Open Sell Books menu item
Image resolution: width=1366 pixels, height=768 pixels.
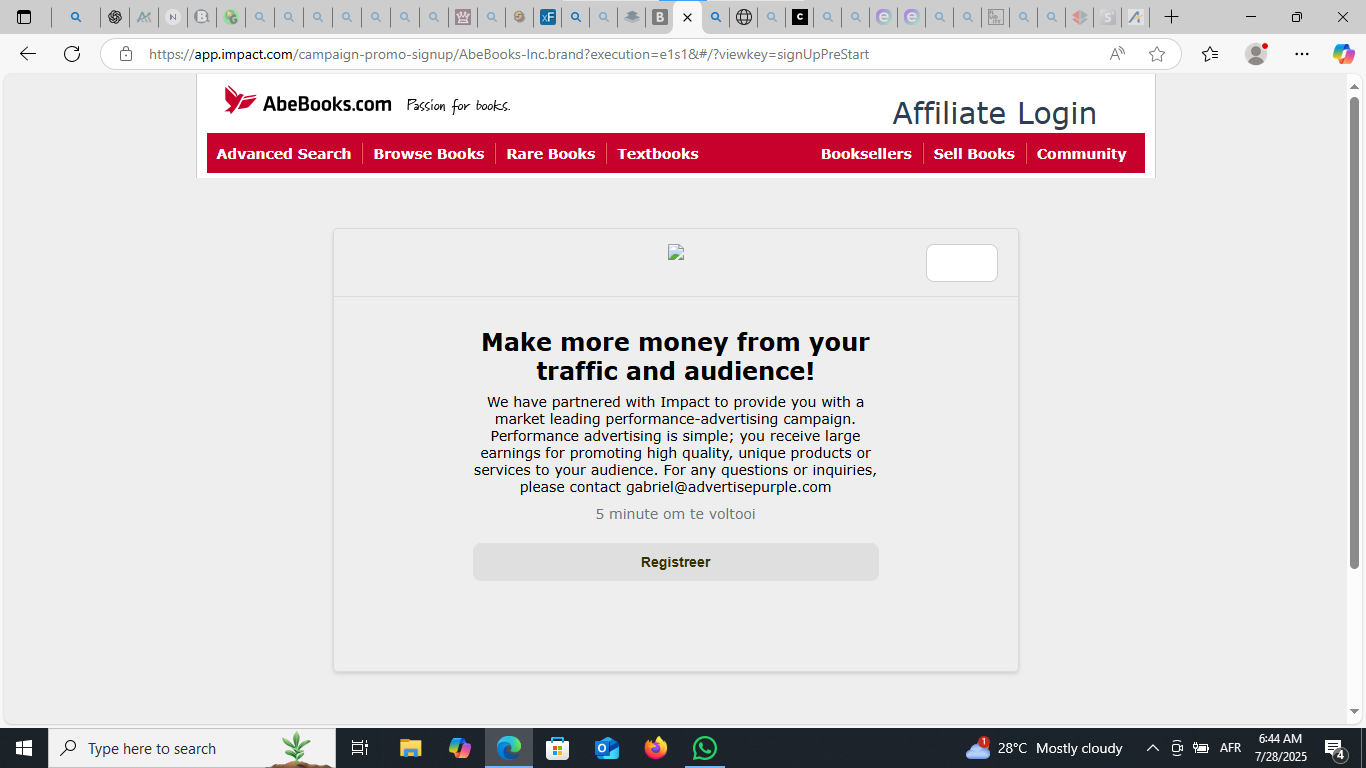pos(974,154)
